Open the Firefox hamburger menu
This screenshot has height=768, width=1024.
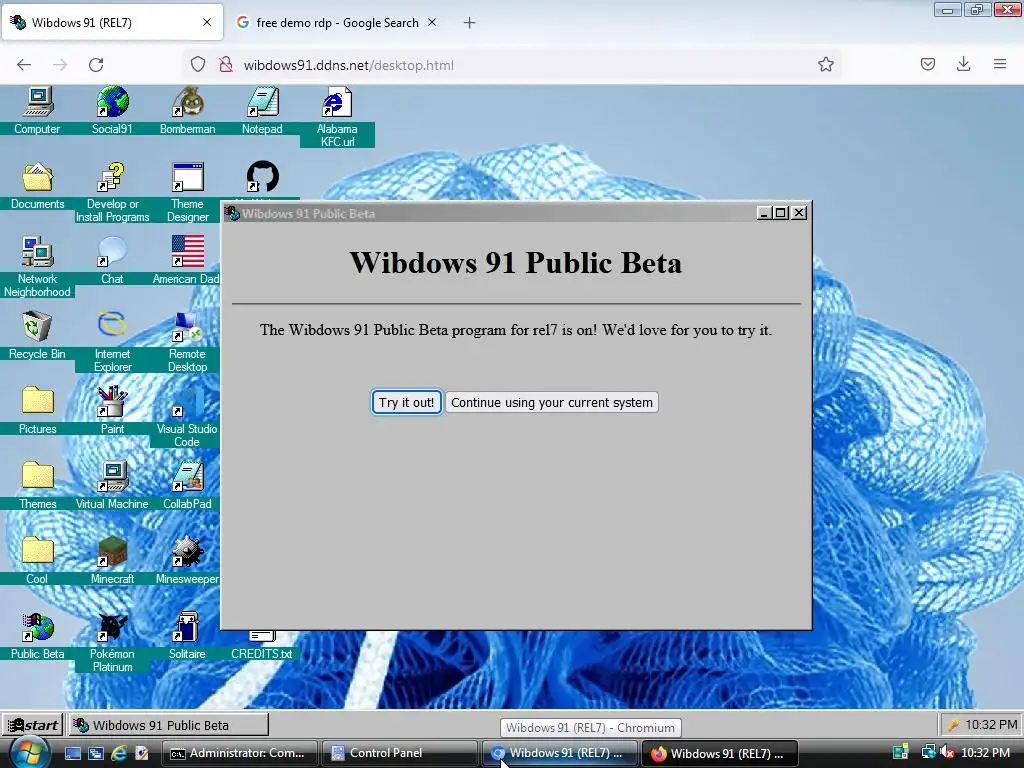tap(1000, 64)
